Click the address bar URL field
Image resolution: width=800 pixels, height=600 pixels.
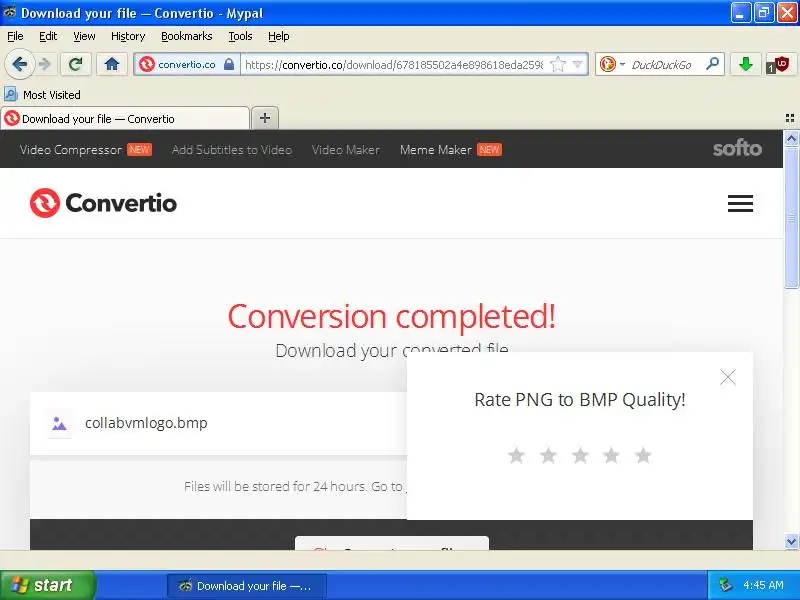(394, 65)
